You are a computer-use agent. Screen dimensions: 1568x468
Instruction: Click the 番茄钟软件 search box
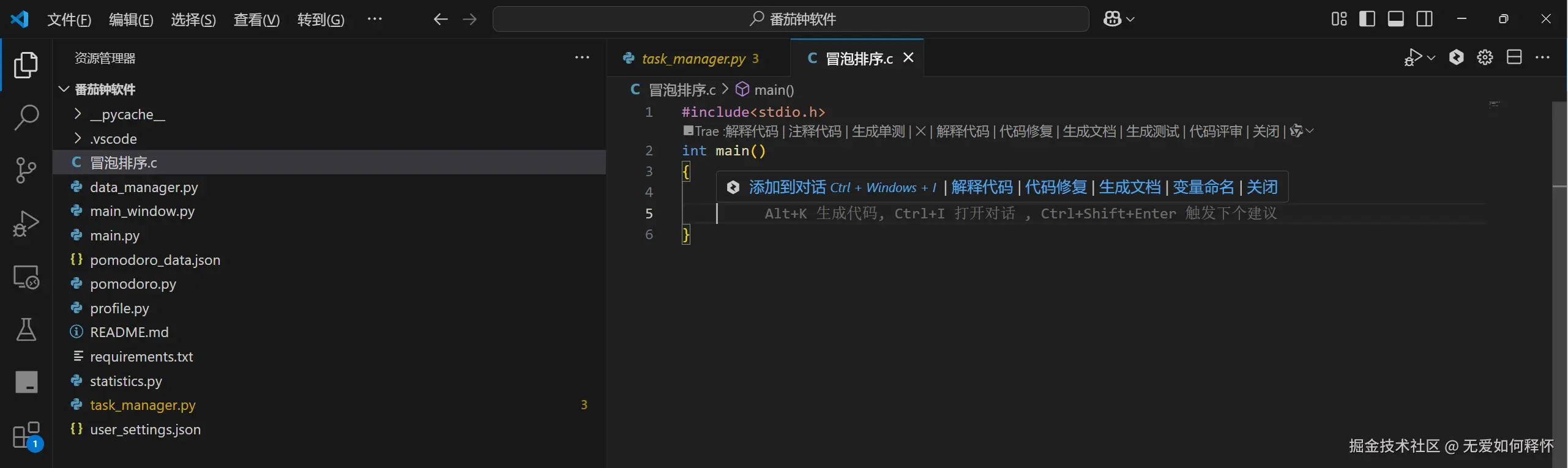coord(791,20)
